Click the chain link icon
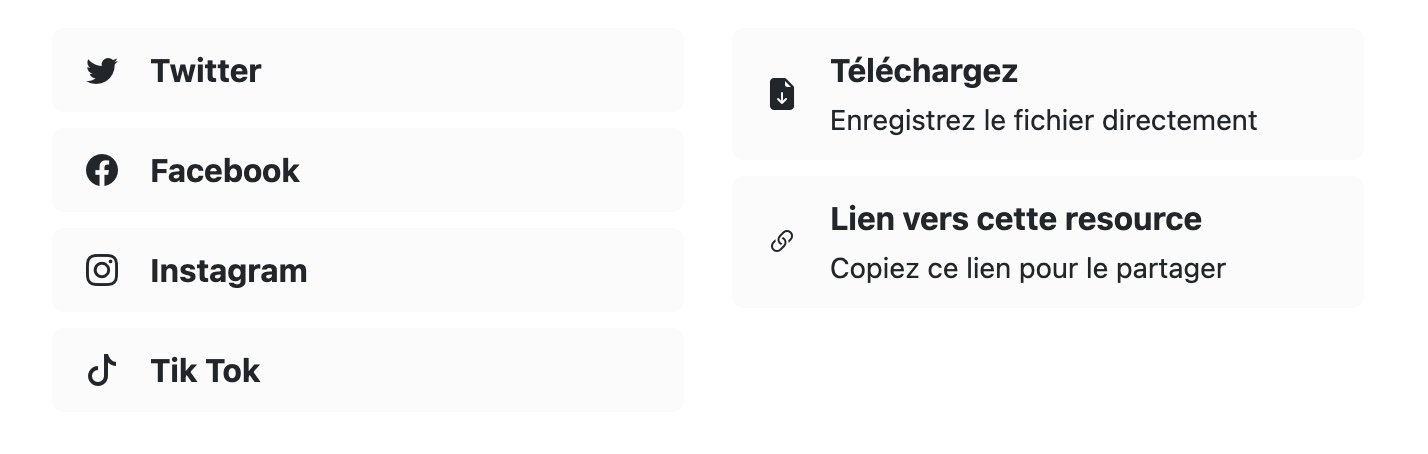 pyautogui.click(x=782, y=242)
